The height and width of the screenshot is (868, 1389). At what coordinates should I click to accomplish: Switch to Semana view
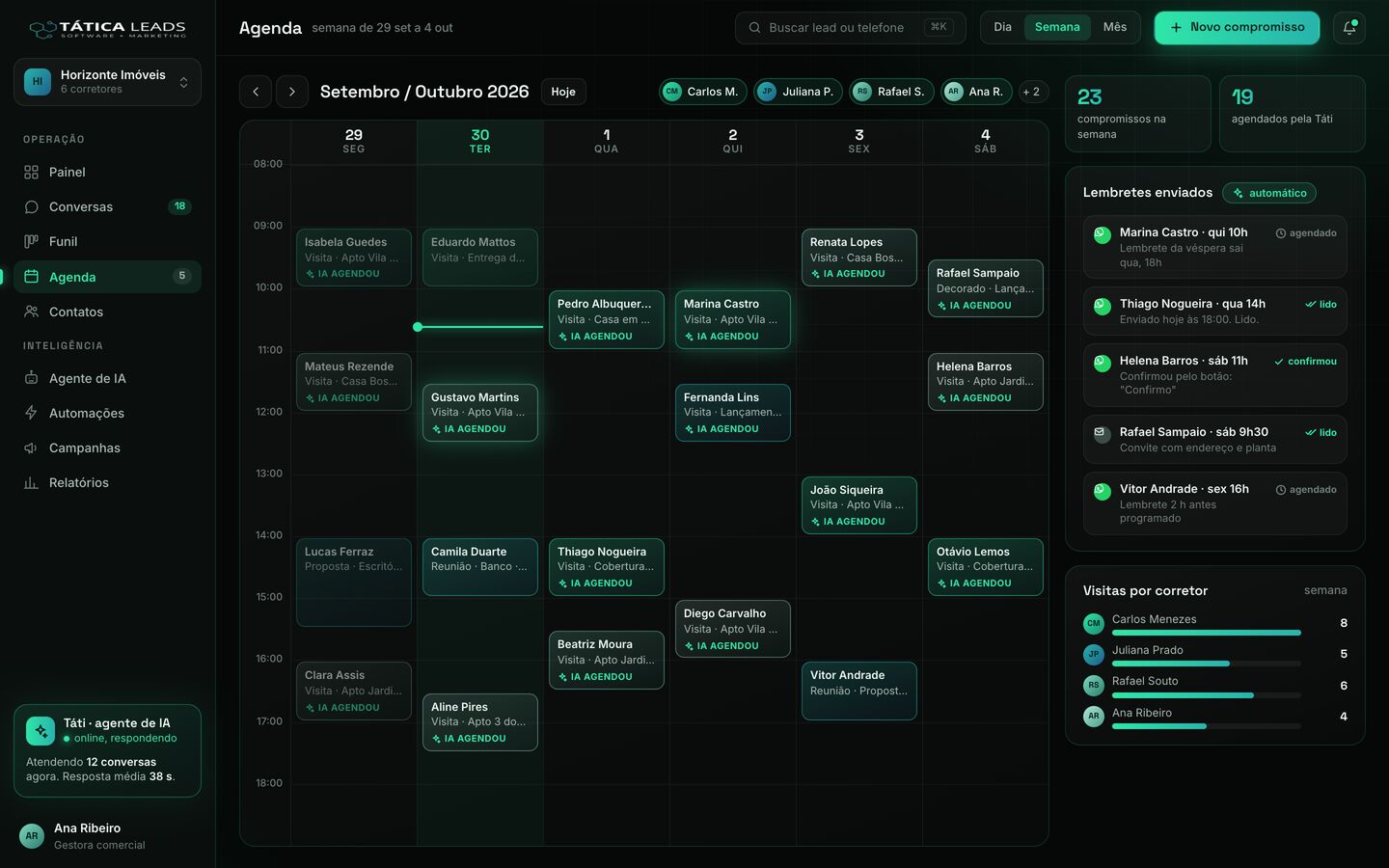tap(1057, 27)
